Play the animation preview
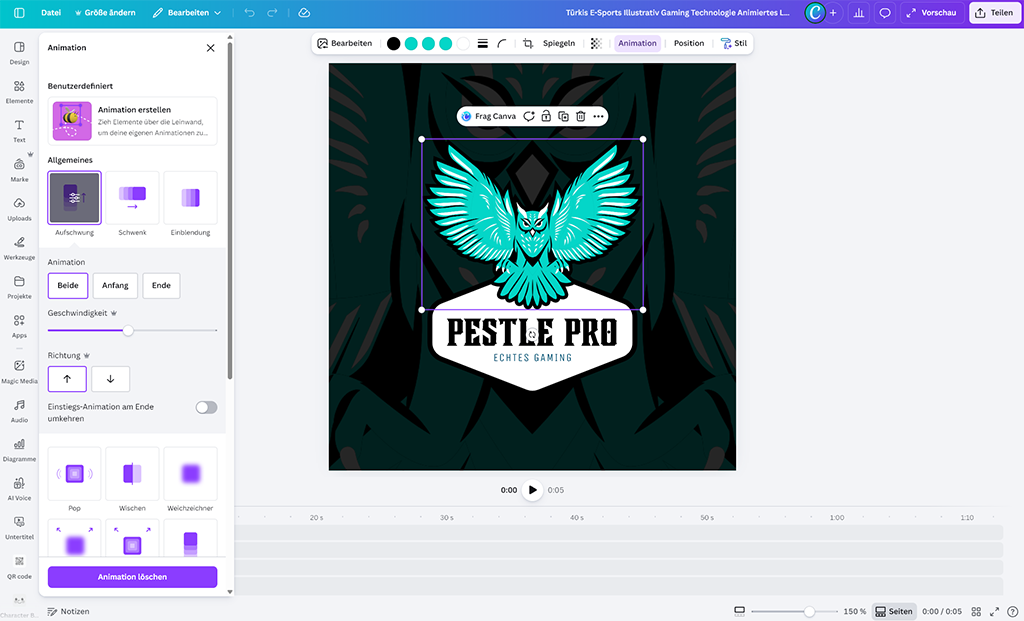The image size is (1024, 621). [532, 490]
